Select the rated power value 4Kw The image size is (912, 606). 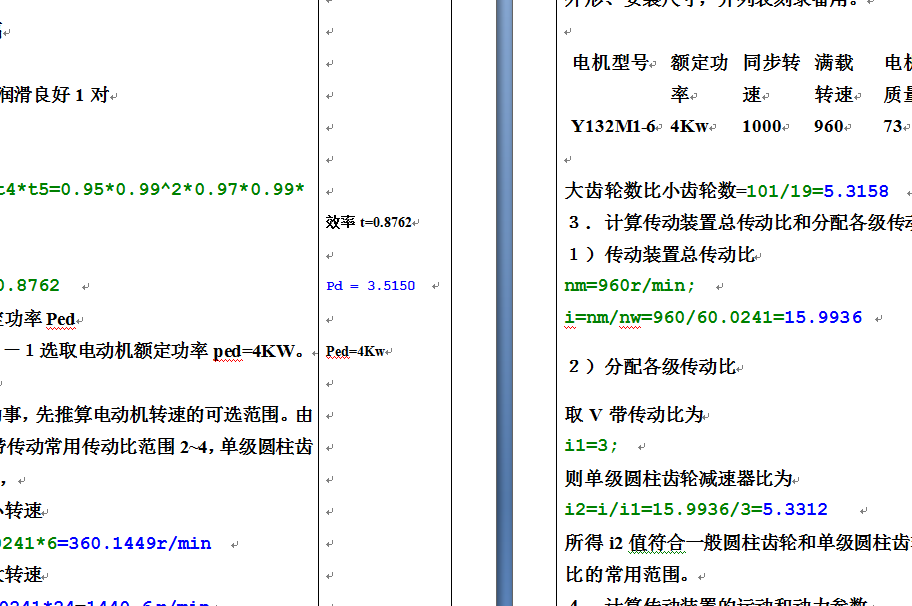[689, 126]
